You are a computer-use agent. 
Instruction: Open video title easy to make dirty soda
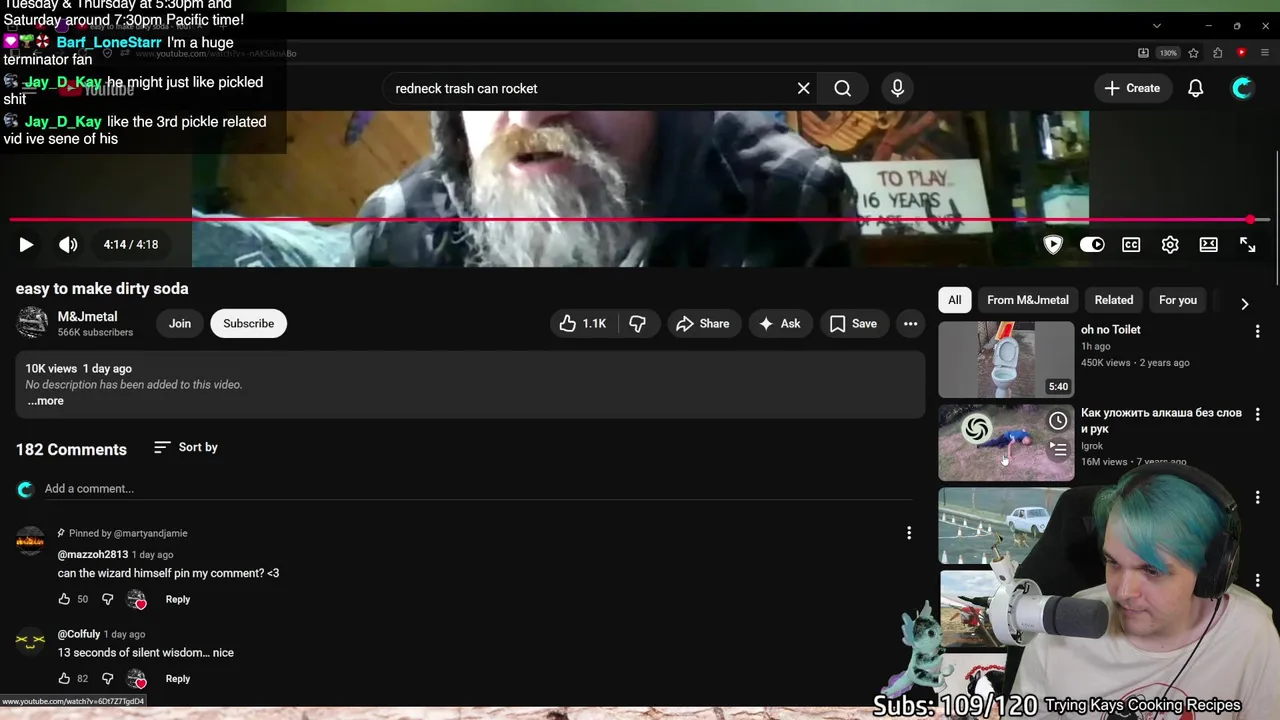pos(102,288)
